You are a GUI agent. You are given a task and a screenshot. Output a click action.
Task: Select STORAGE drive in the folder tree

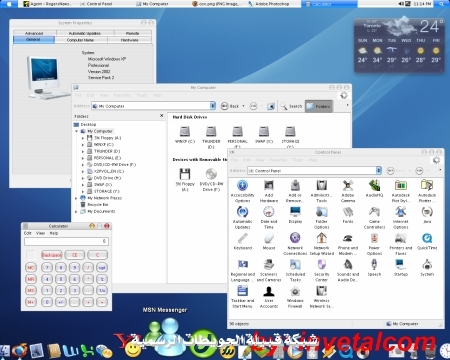[103, 191]
